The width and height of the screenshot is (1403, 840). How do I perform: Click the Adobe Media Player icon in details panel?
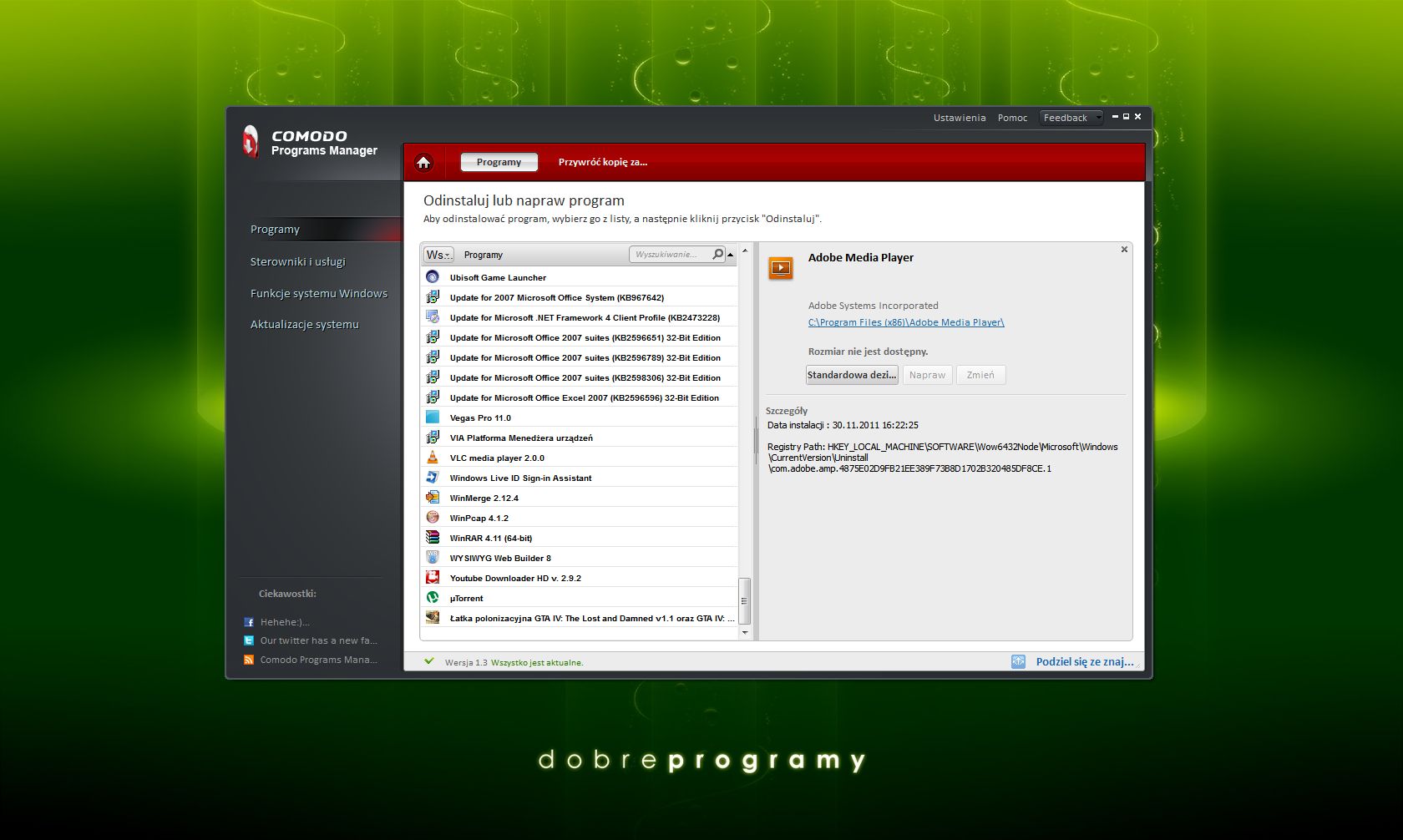[x=781, y=267]
